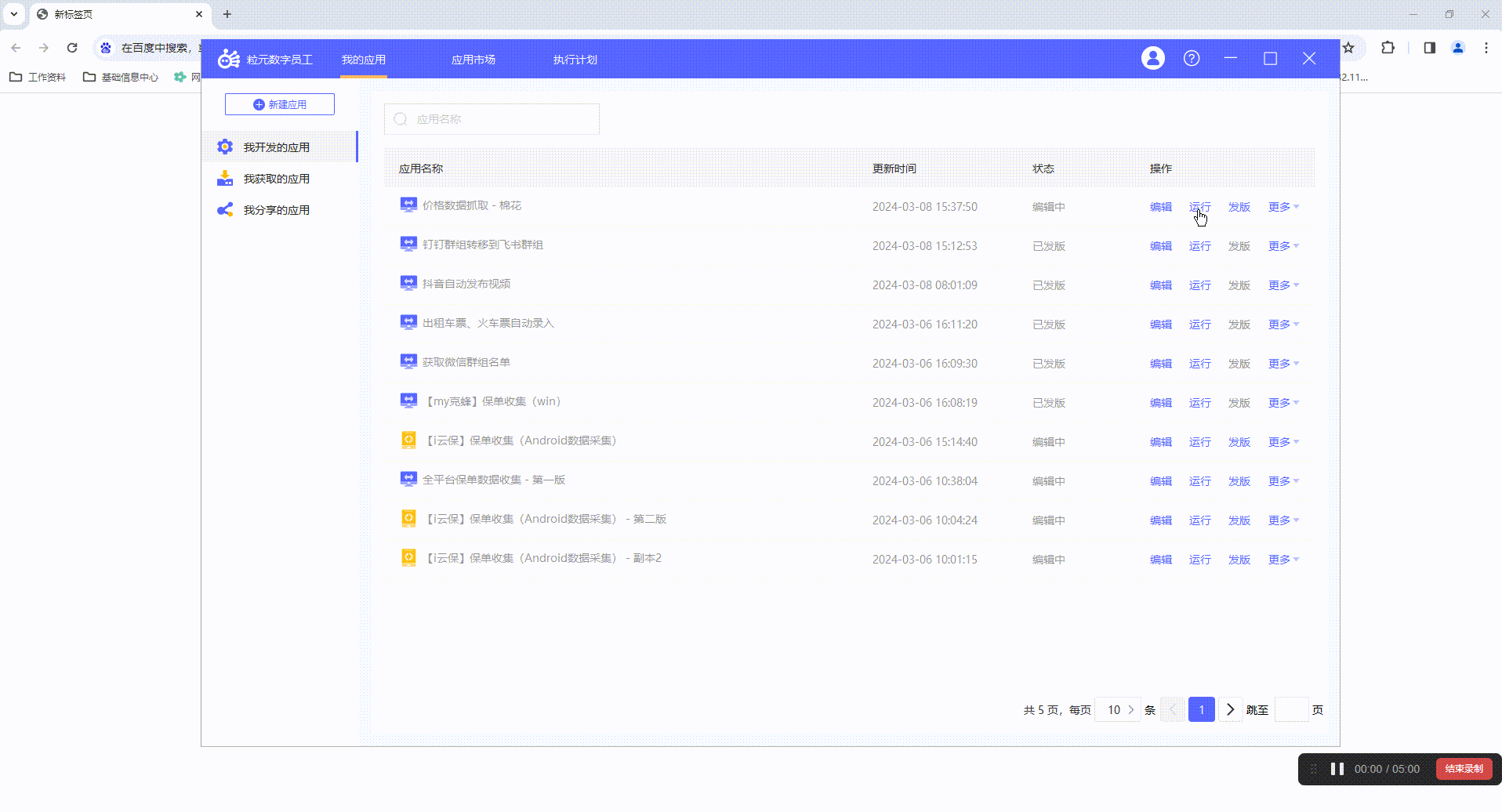
Task: Click the app icon of 【my克蜂】保单收集（win）
Action: point(408,401)
